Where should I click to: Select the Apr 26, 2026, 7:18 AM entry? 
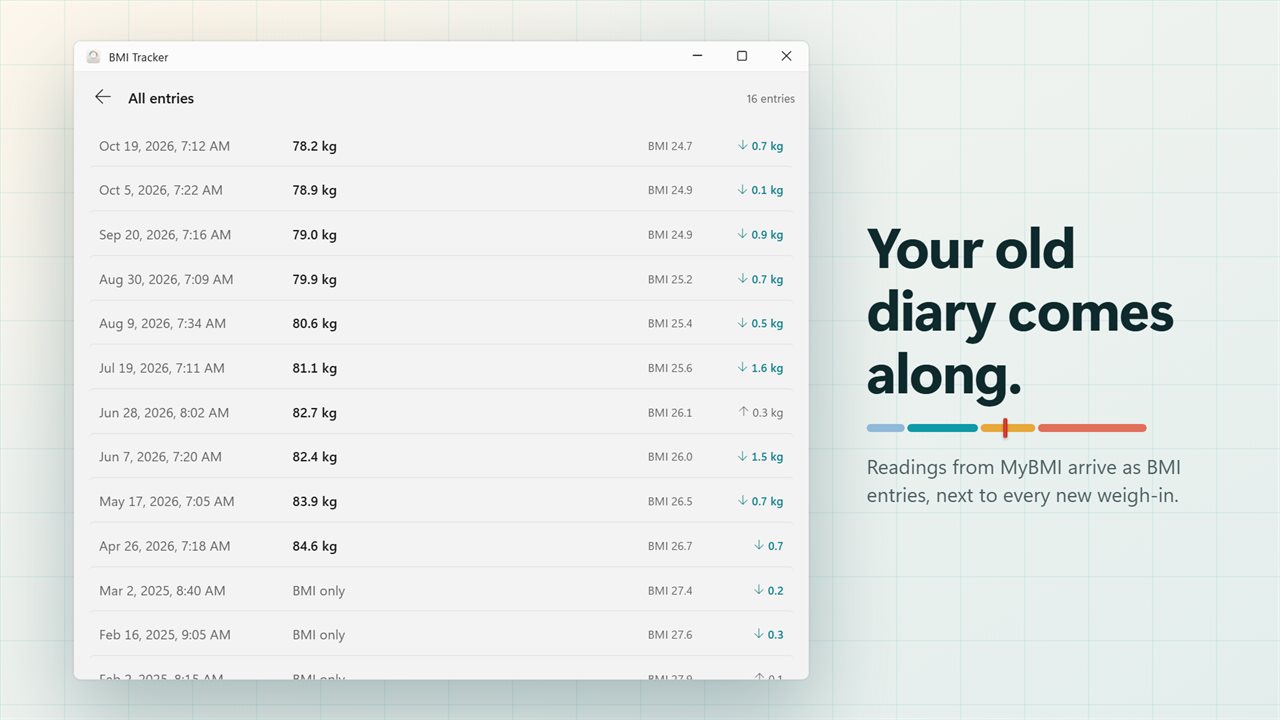441,546
